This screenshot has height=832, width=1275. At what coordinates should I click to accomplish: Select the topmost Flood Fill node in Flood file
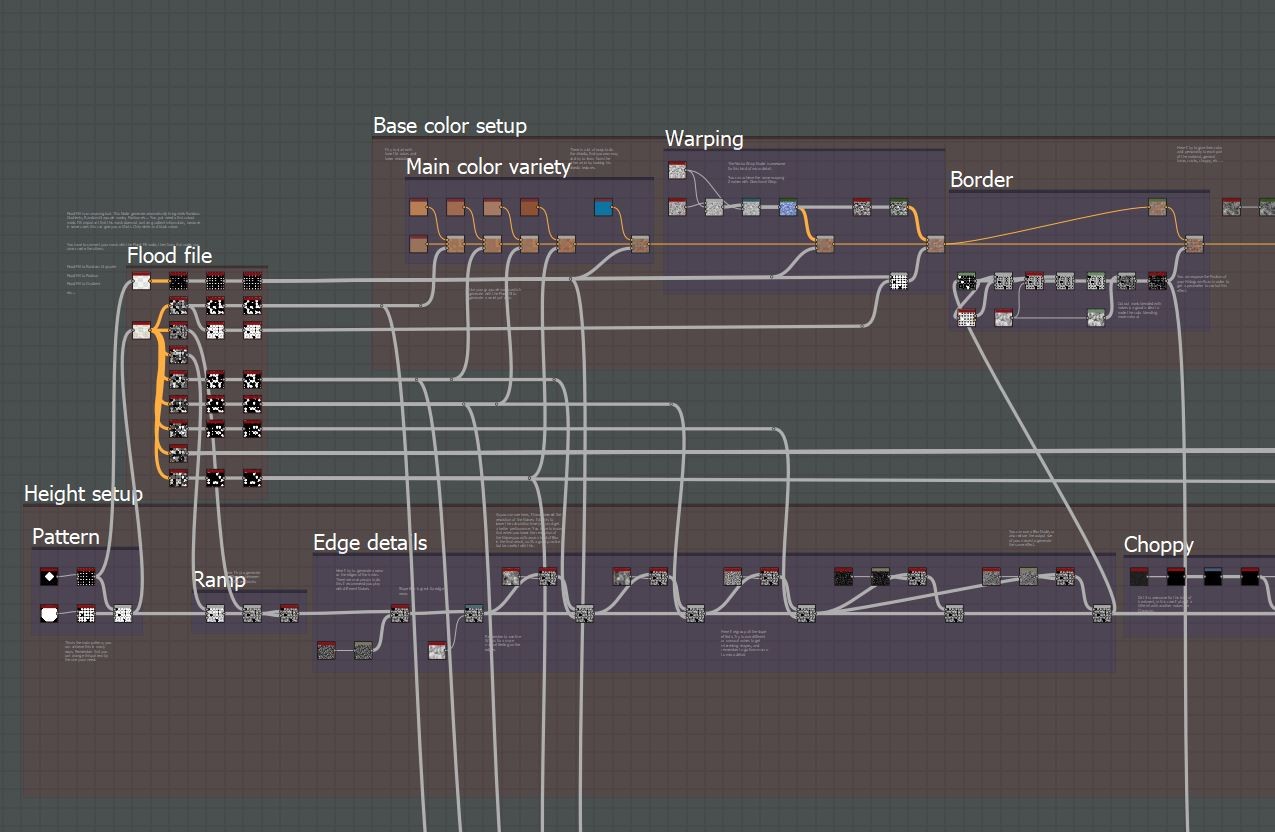point(141,281)
